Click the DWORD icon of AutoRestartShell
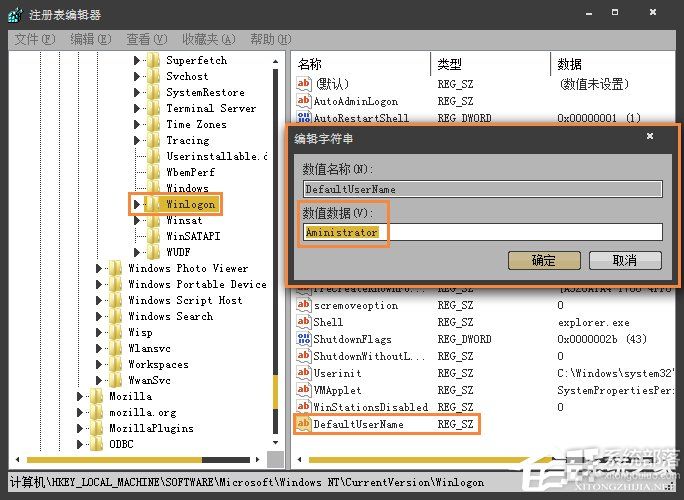684x500 pixels. [x=304, y=117]
